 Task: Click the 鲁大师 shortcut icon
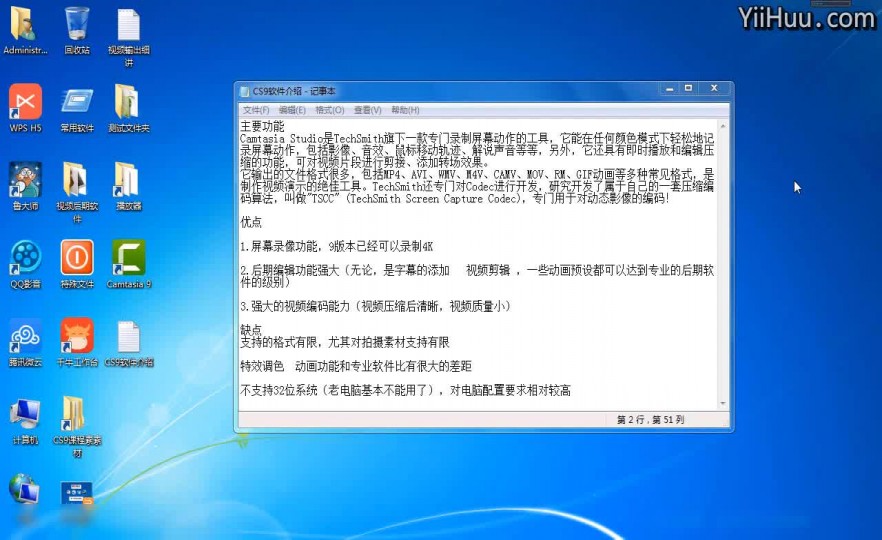pyautogui.click(x=25, y=186)
